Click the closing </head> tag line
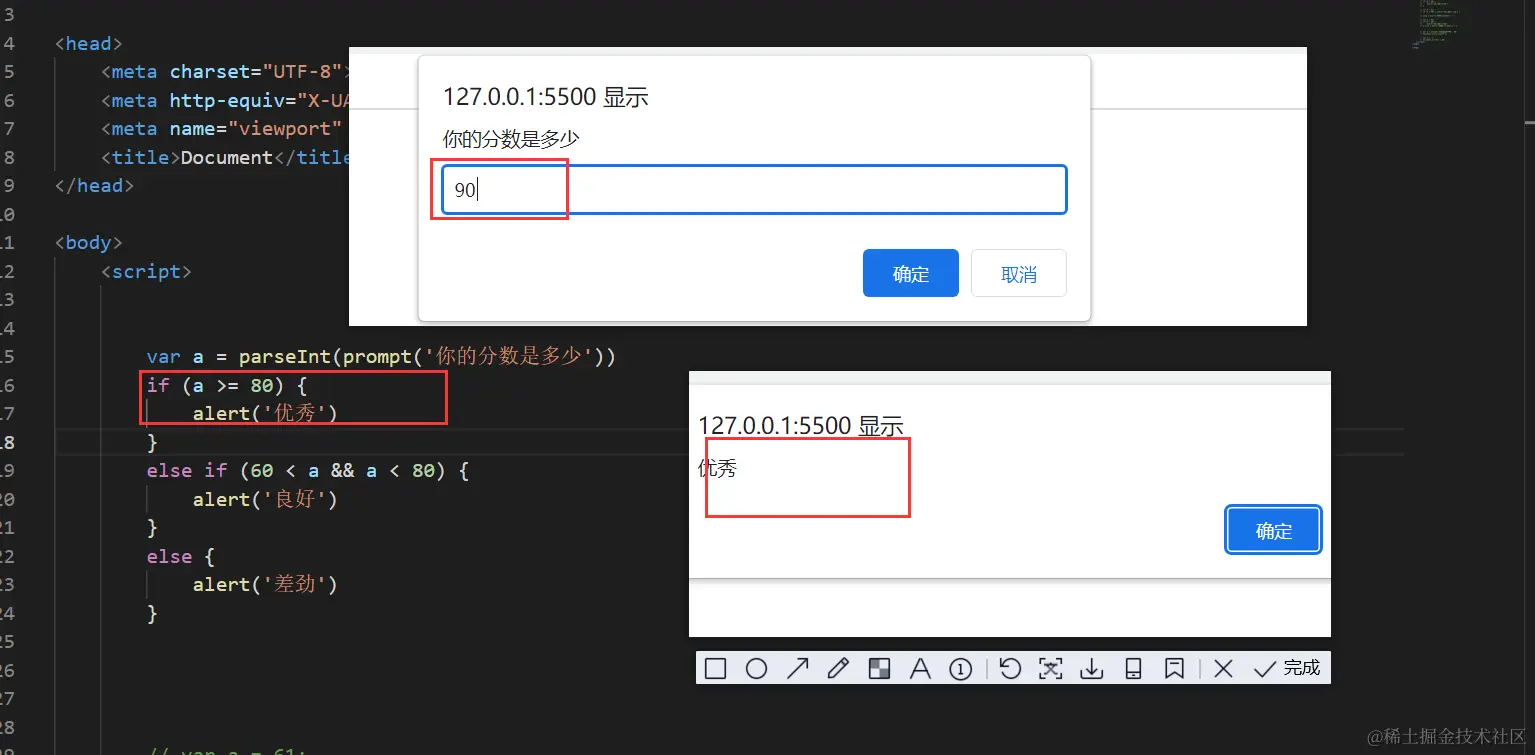The image size is (1535, 755). (94, 186)
